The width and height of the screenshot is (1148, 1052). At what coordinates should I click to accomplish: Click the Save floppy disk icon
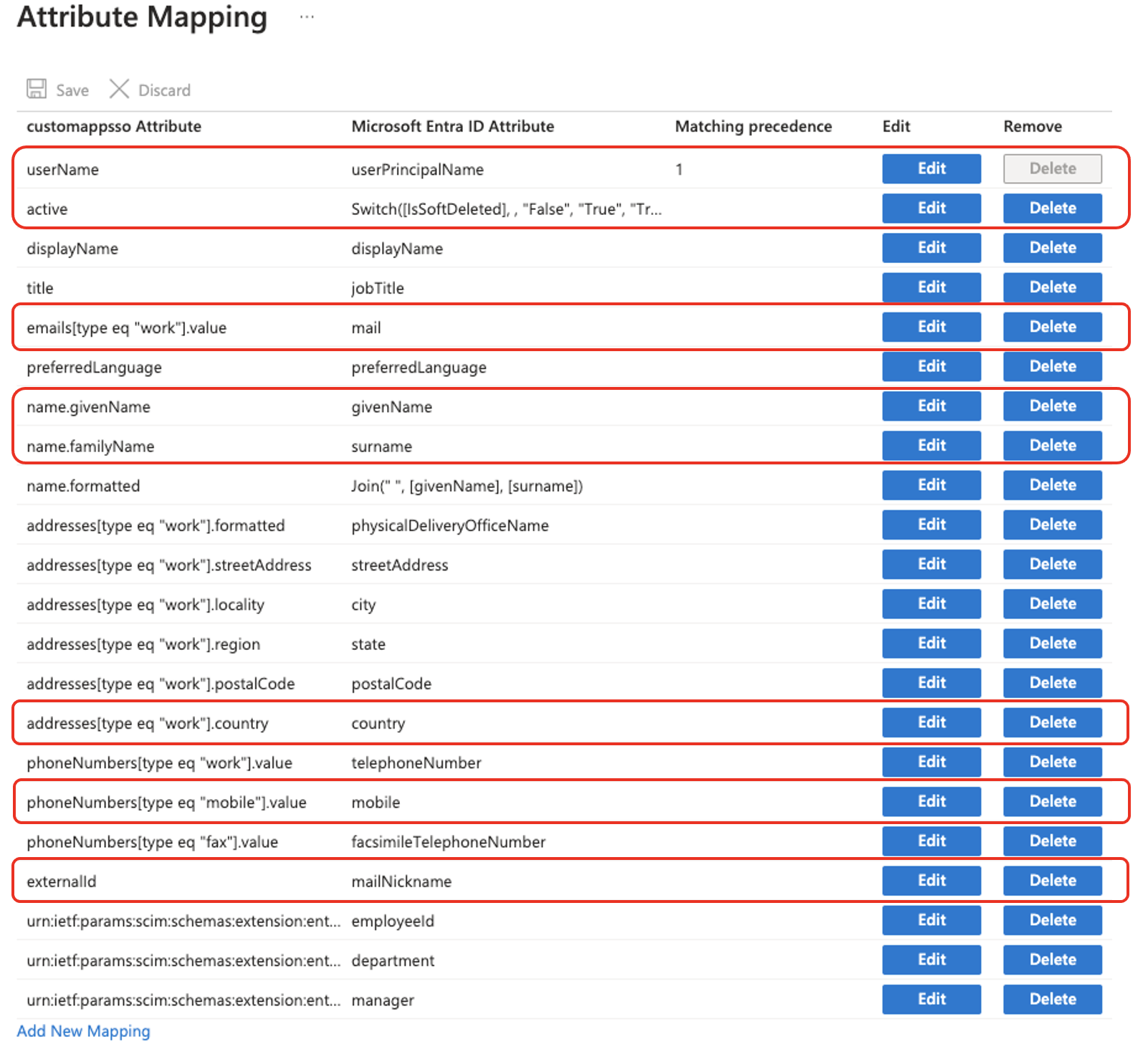point(37,89)
